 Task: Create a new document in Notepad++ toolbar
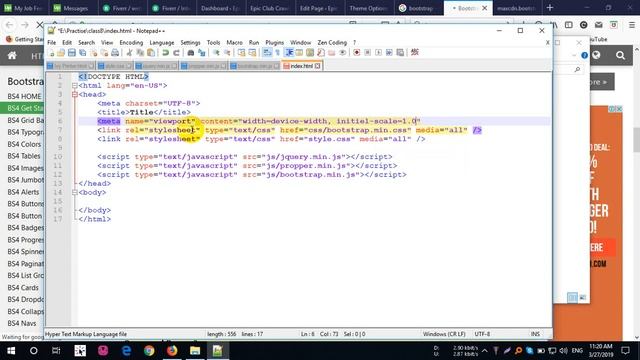[50, 52]
